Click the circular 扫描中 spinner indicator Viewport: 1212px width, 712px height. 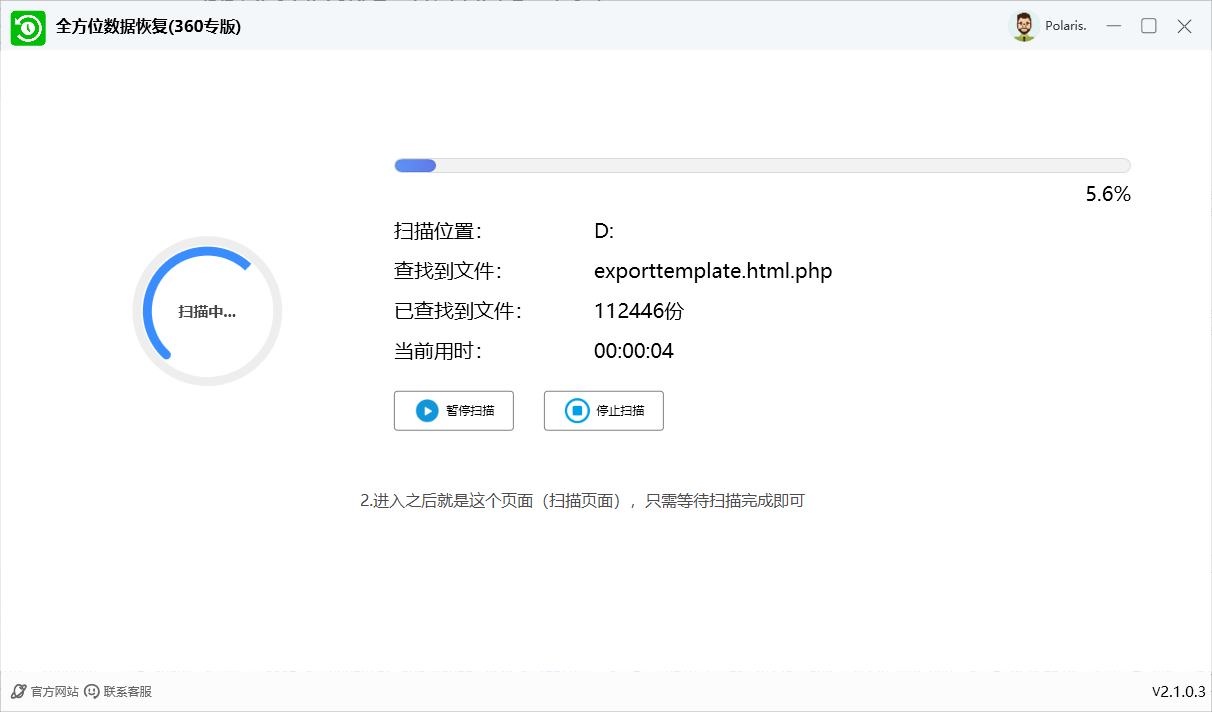click(207, 311)
